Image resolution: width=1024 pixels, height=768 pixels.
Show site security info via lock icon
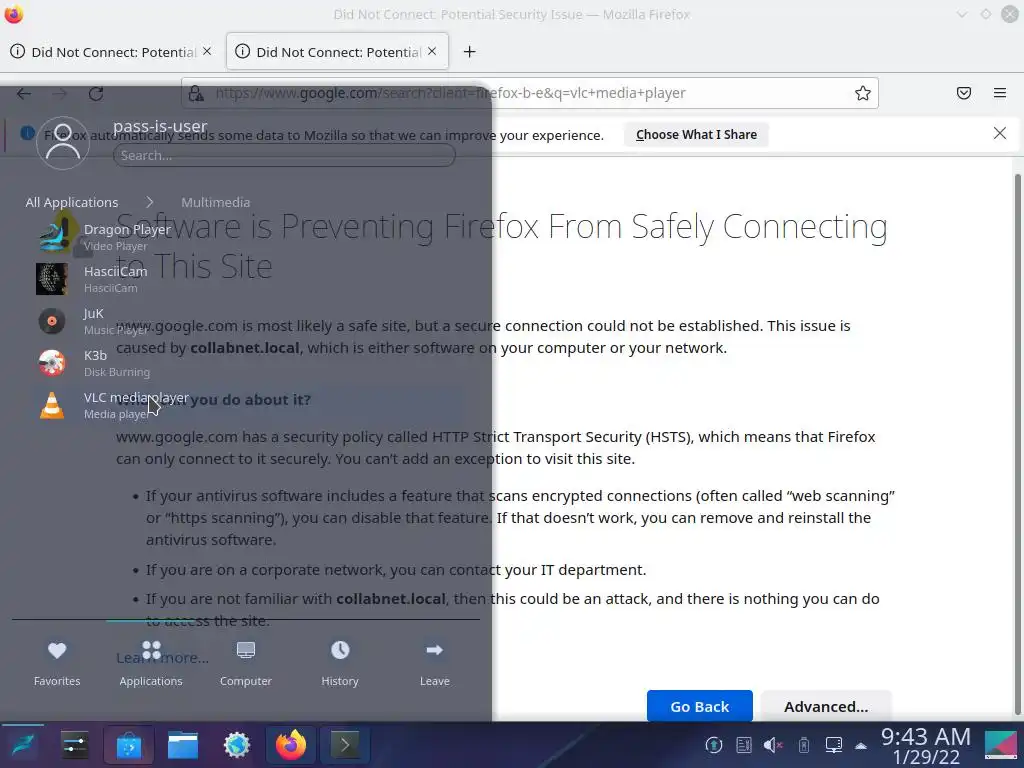coord(196,93)
